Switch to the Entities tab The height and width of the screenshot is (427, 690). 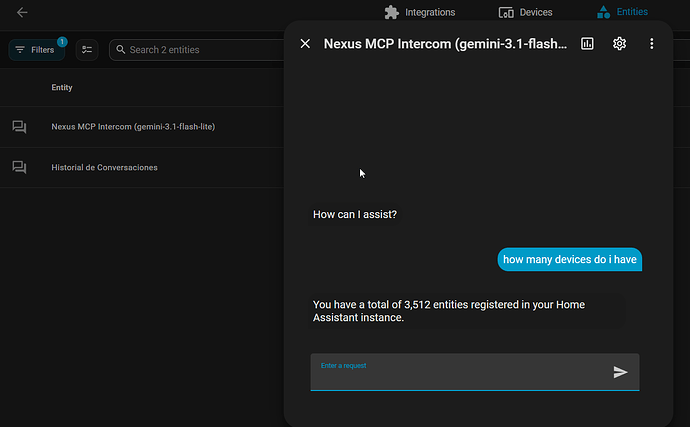pos(622,12)
